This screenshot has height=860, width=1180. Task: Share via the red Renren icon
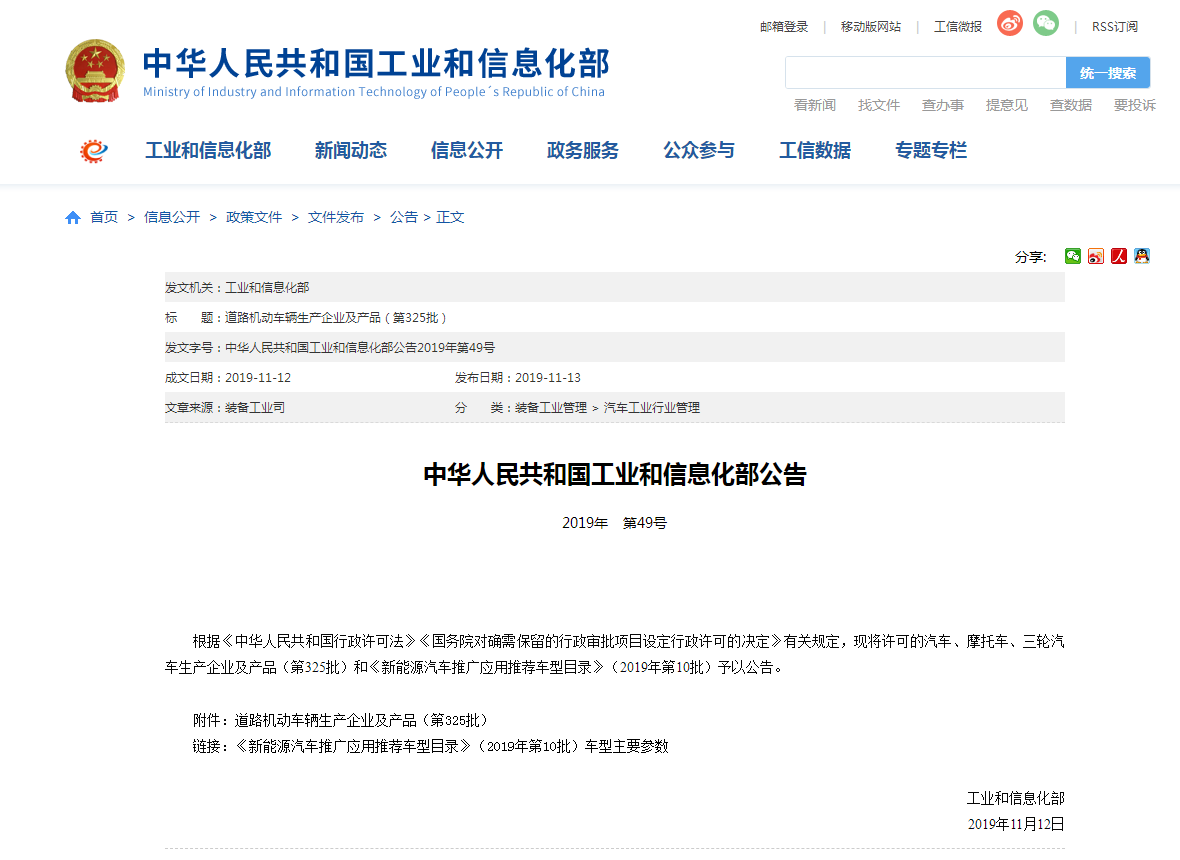1119,257
